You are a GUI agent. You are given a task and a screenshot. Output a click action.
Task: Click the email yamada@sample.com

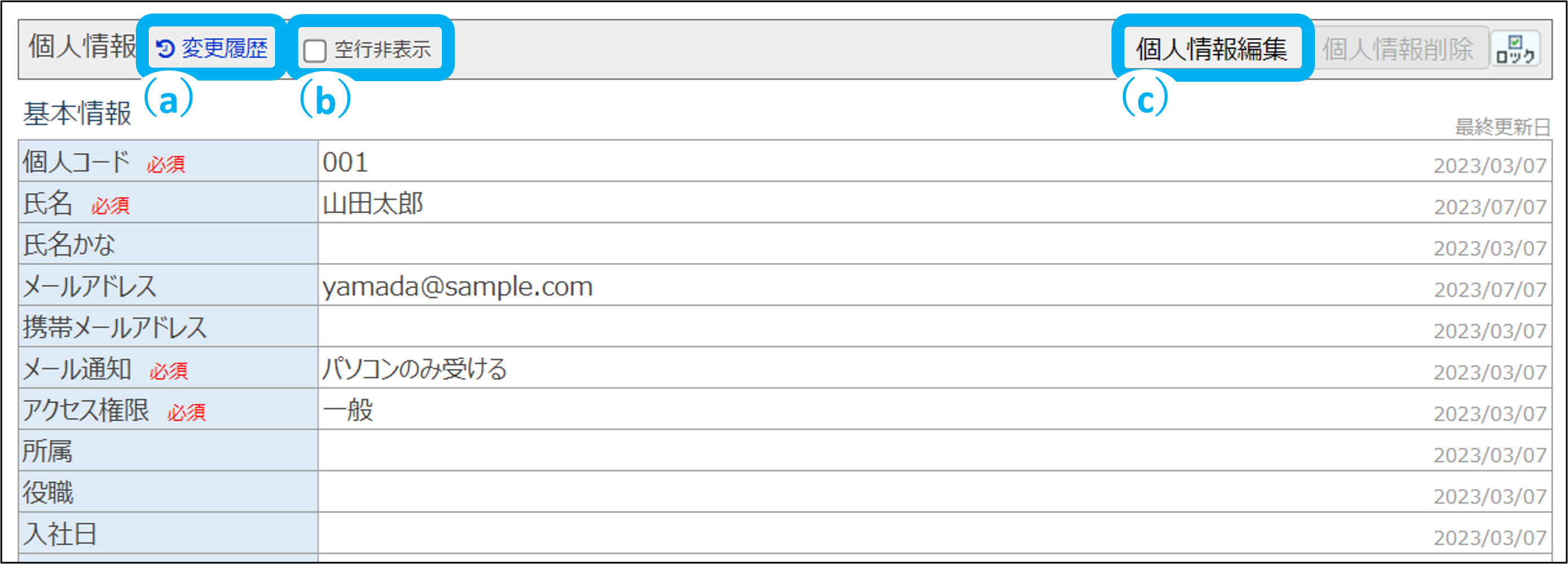[457, 287]
